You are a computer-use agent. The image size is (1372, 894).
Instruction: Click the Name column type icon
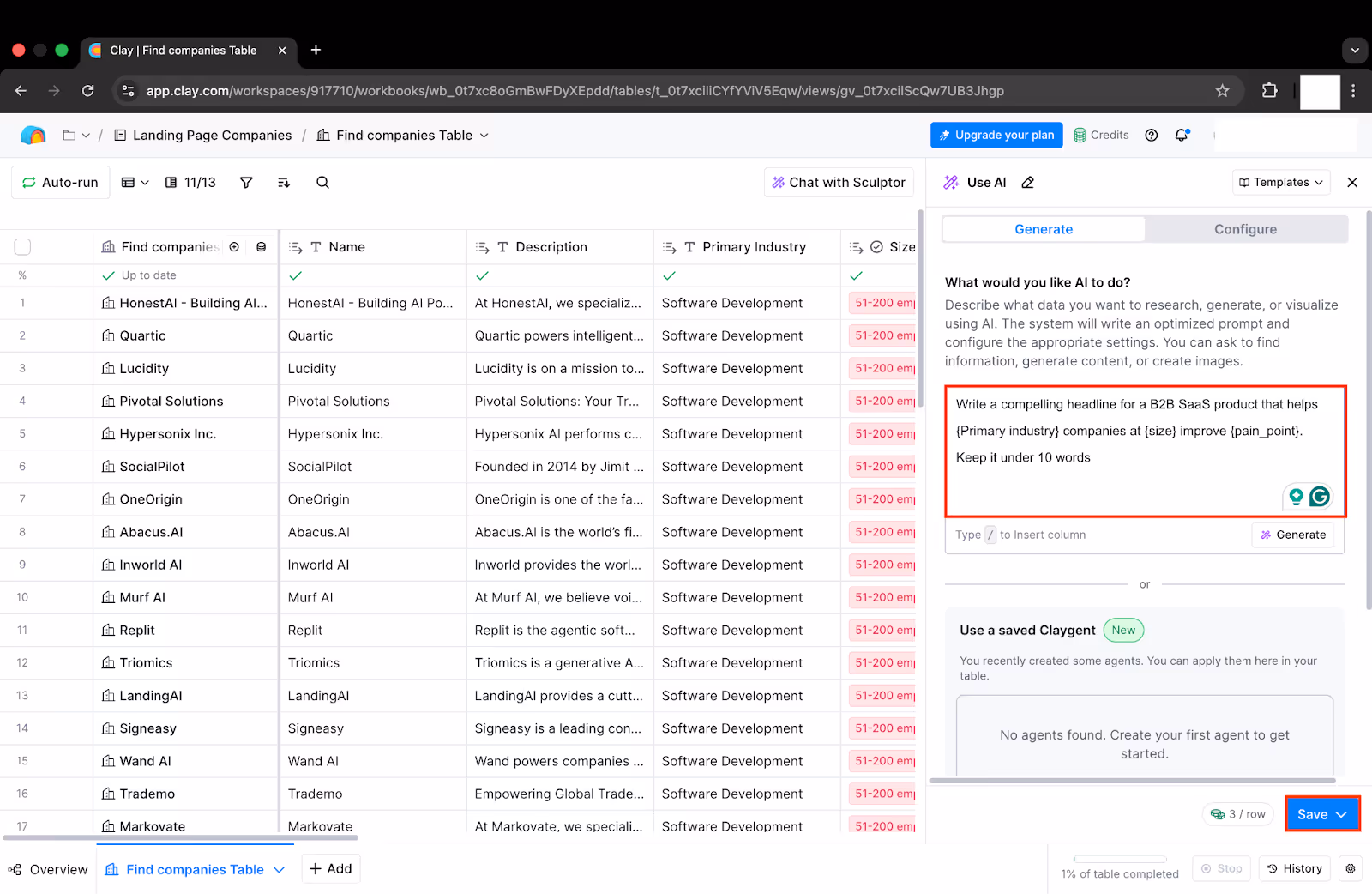(316, 247)
